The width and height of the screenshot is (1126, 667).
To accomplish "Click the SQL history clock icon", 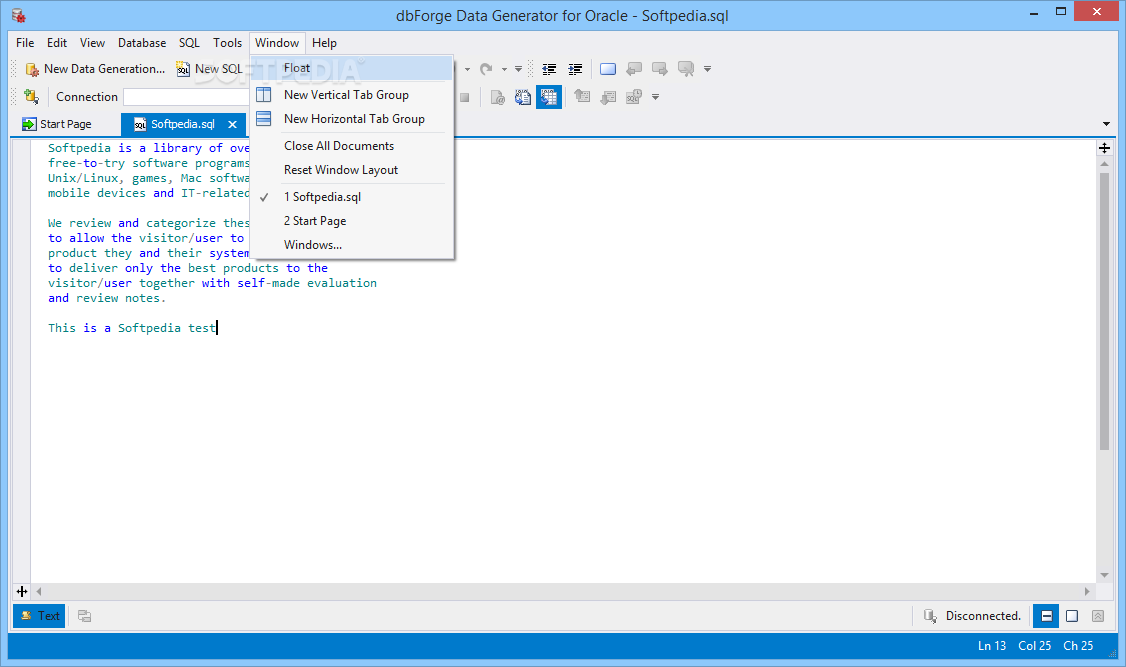I will (x=633, y=97).
